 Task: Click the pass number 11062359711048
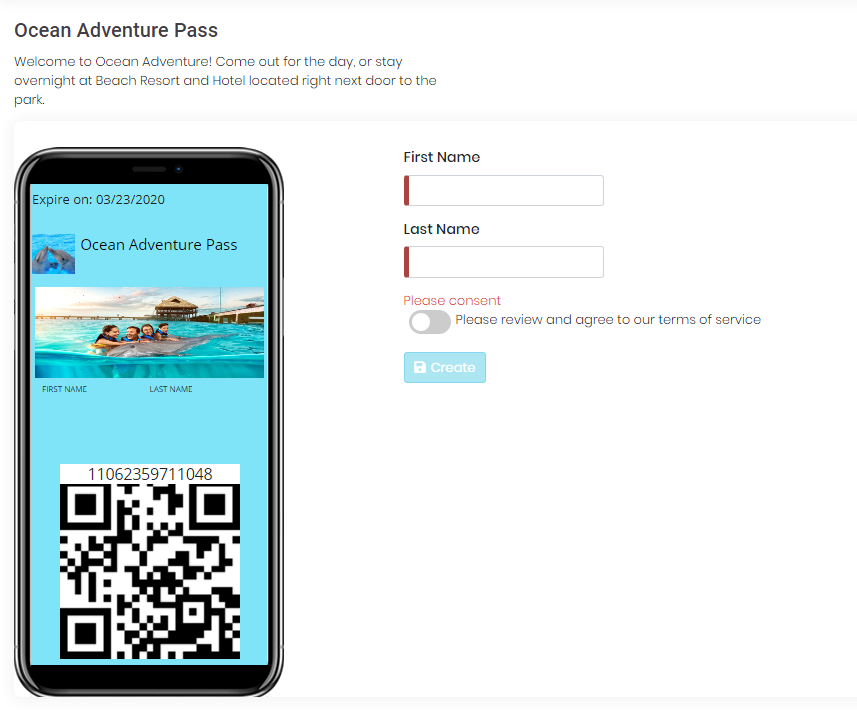click(x=150, y=474)
